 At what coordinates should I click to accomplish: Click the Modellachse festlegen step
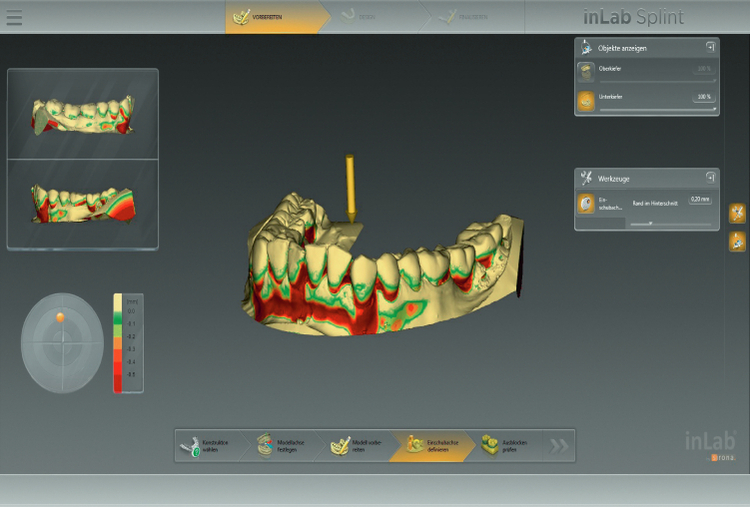point(265,445)
